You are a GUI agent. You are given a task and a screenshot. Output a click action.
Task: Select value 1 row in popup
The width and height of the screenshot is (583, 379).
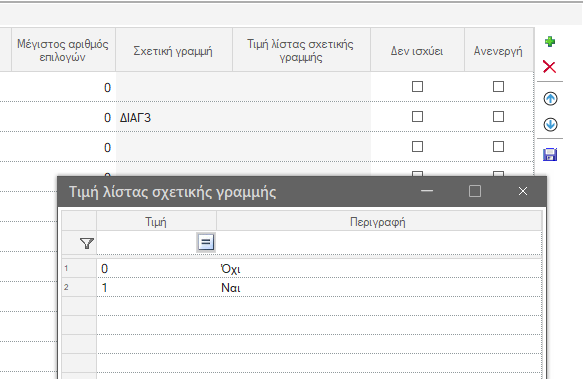301,288
